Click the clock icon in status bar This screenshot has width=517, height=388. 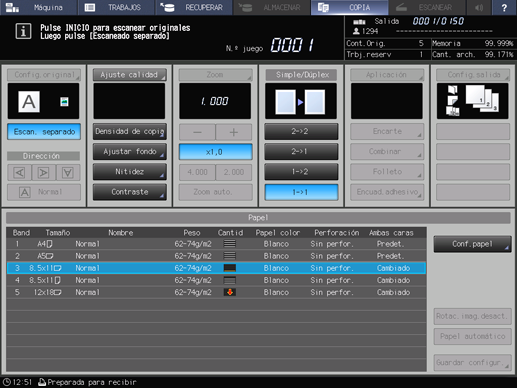click(7, 382)
